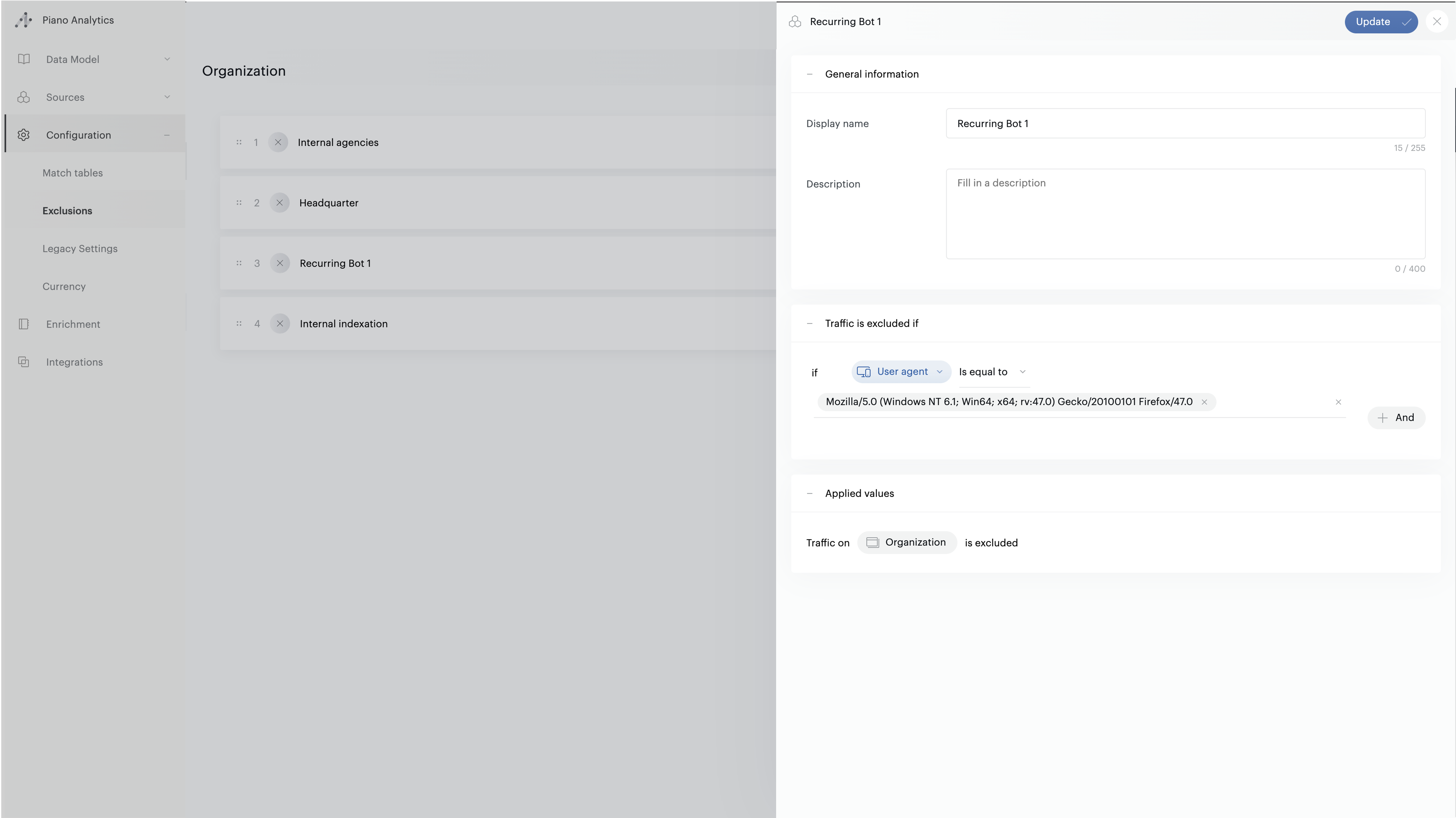Click the Integrations sidebar icon
The image size is (1456, 818).
[x=24, y=362]
